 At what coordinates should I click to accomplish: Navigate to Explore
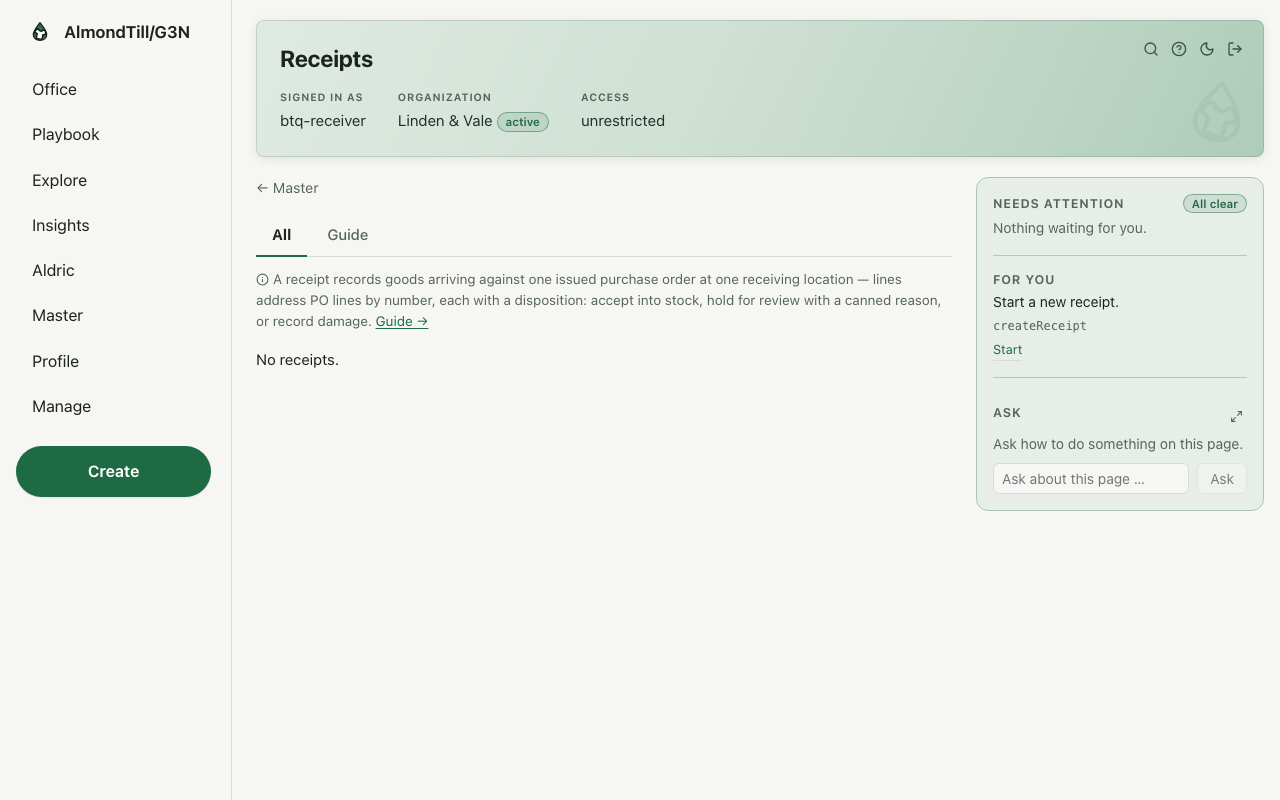[59, 180]
